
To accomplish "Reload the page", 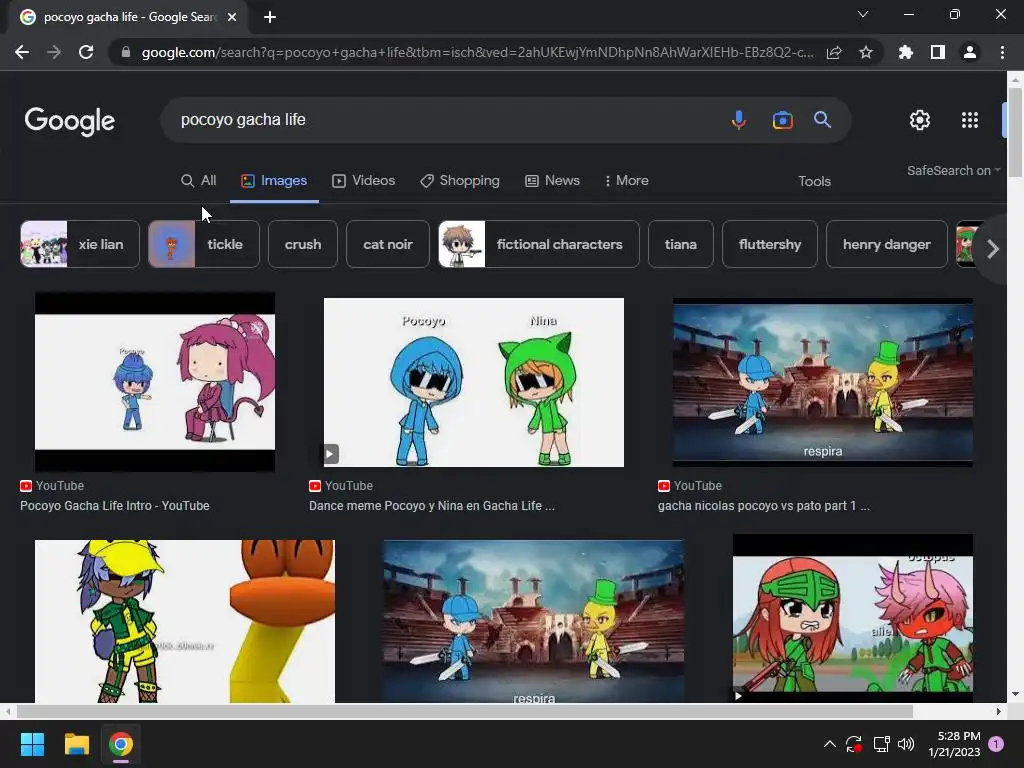I will point(86,52).
